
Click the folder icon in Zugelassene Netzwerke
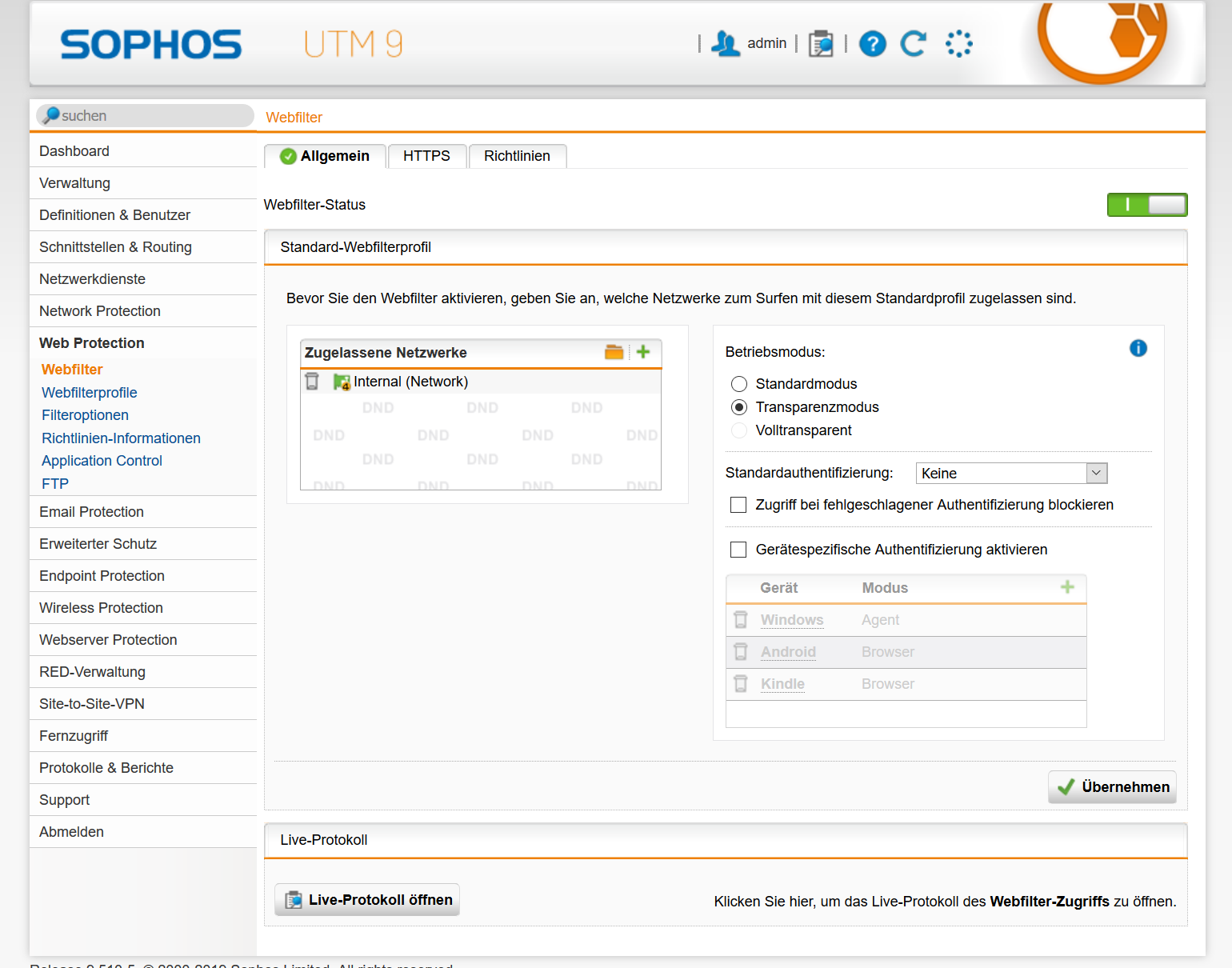click(614, 352)
